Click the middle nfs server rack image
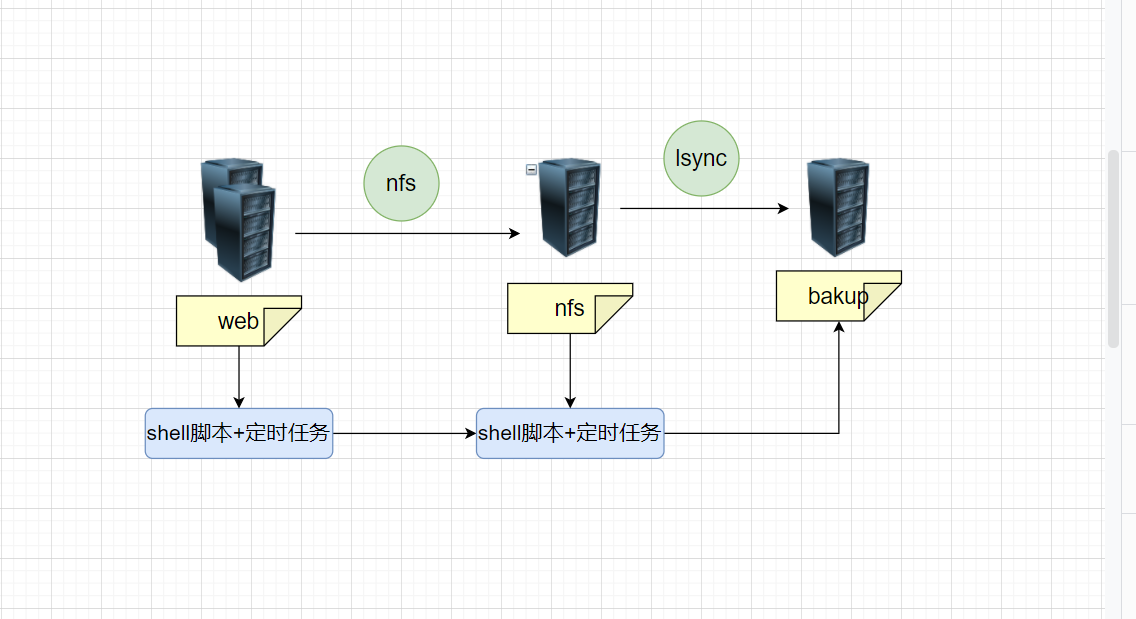 (x=571, y=207)
